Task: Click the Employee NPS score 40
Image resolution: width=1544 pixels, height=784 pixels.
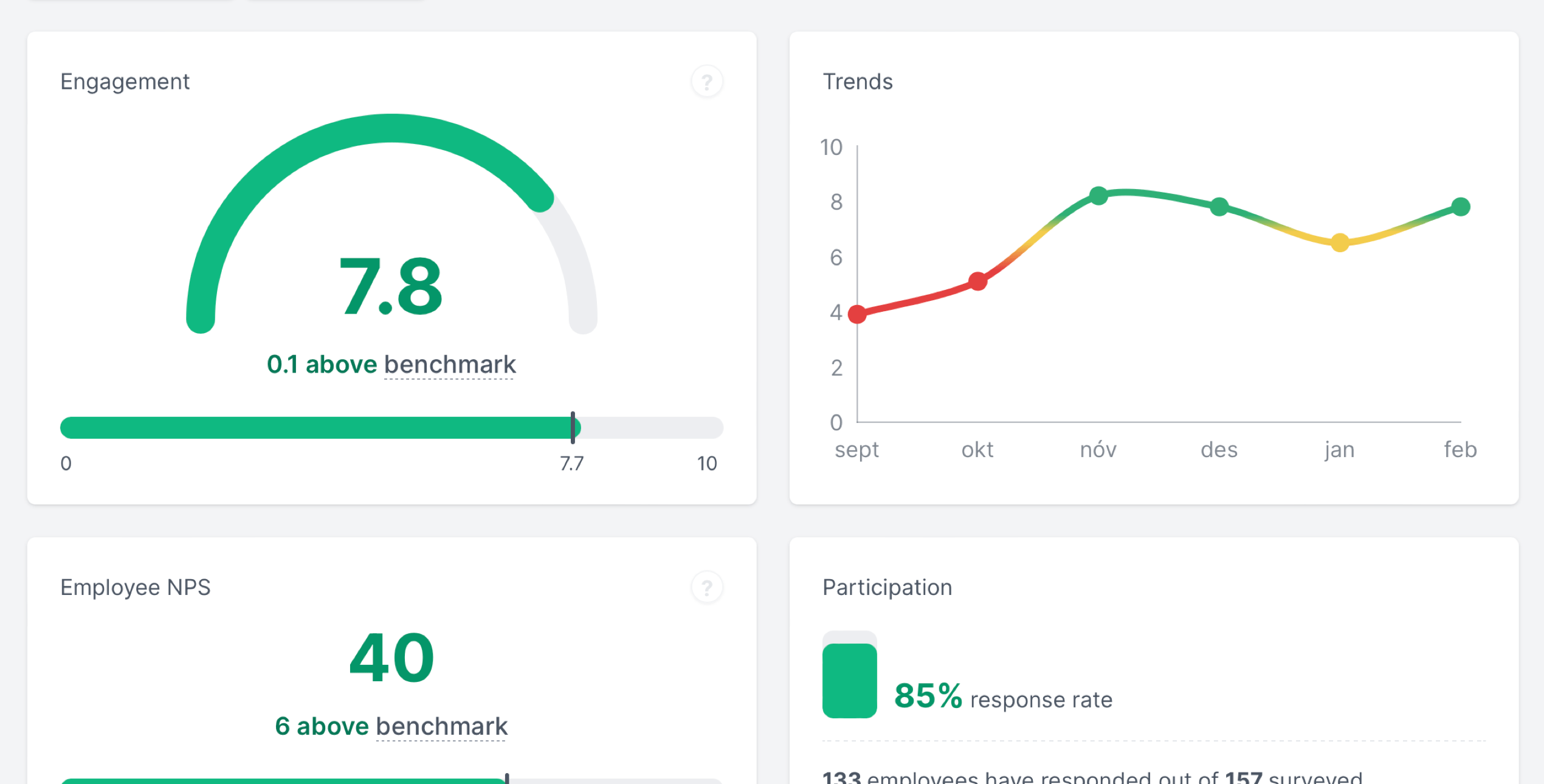Action: 391,658
